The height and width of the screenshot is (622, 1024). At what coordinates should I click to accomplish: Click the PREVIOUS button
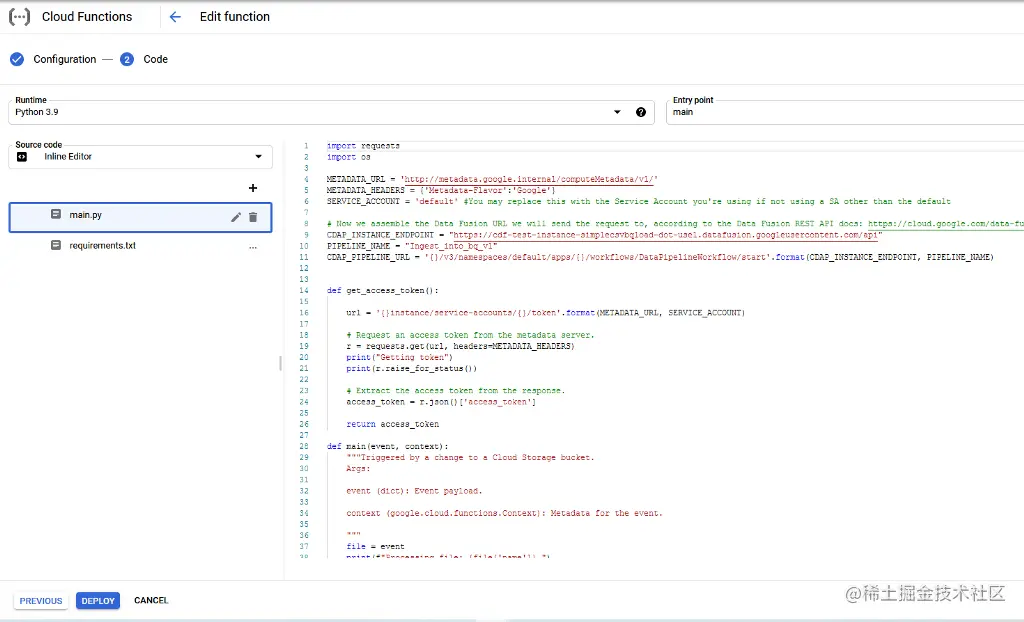pos(40,600)
